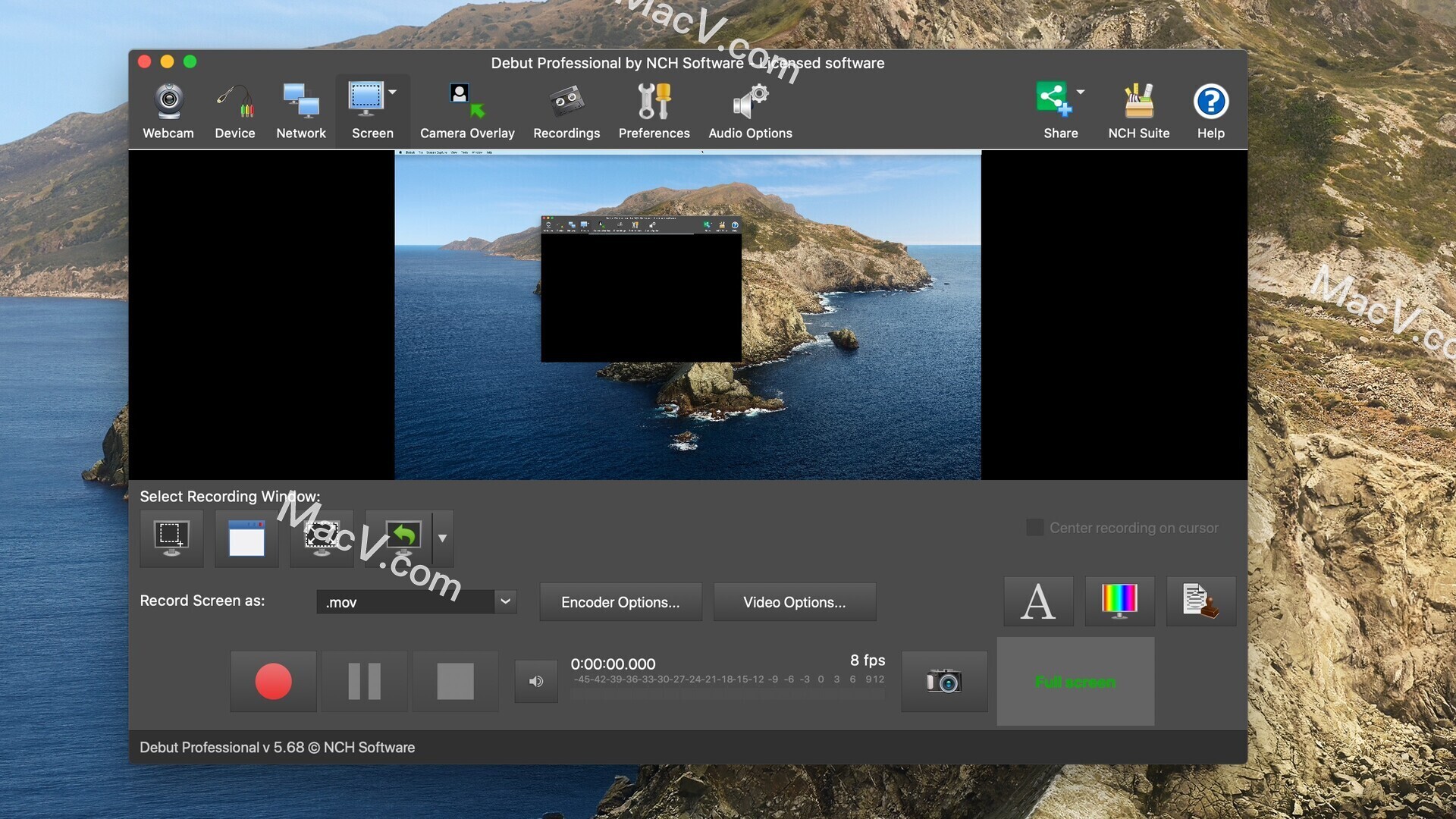Choose the select-region recording window icon
The image size is (1456, 819).
(x=171, y=538)
